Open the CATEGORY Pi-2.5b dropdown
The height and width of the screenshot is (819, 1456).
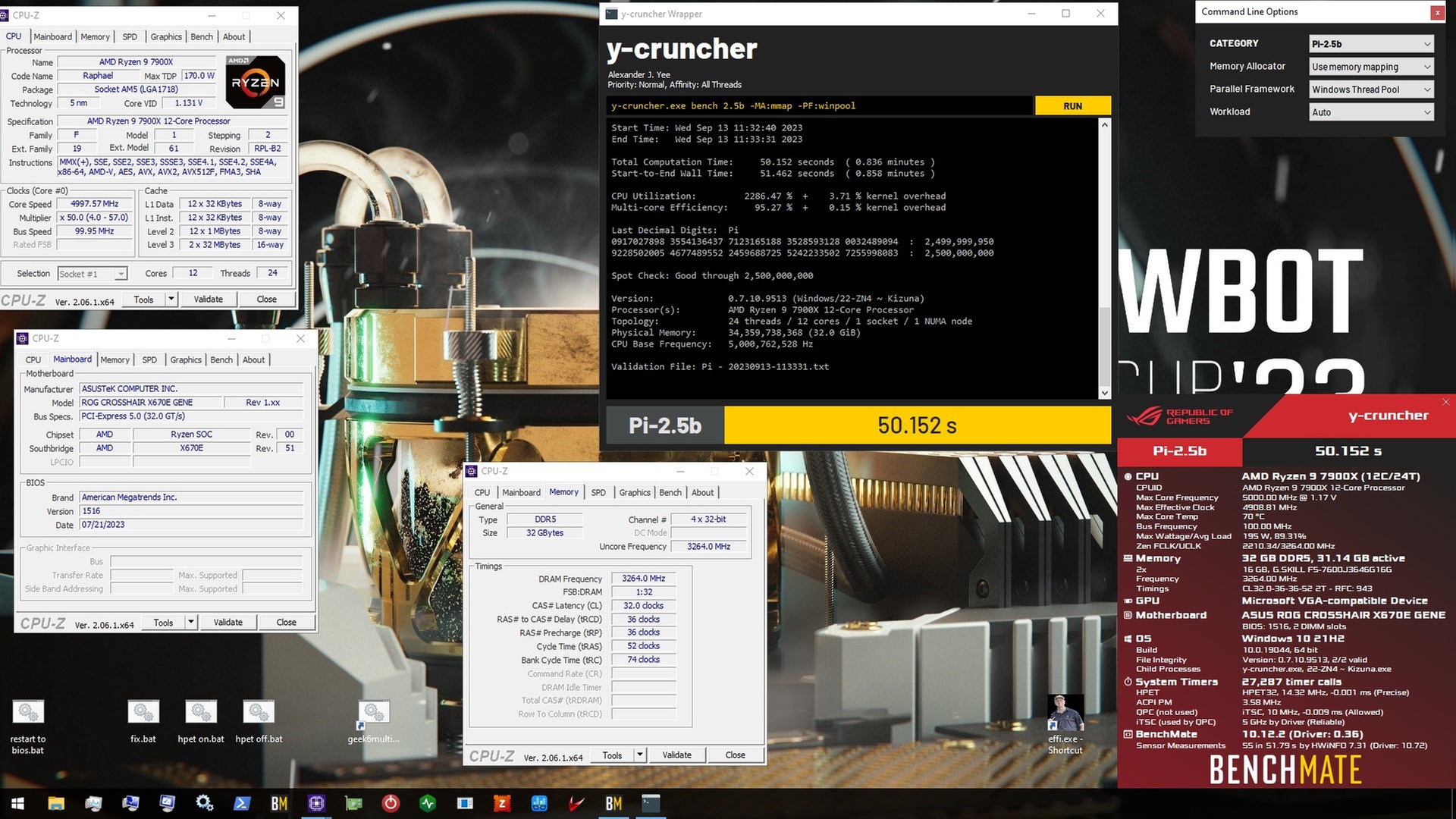tap(1371, 44)
